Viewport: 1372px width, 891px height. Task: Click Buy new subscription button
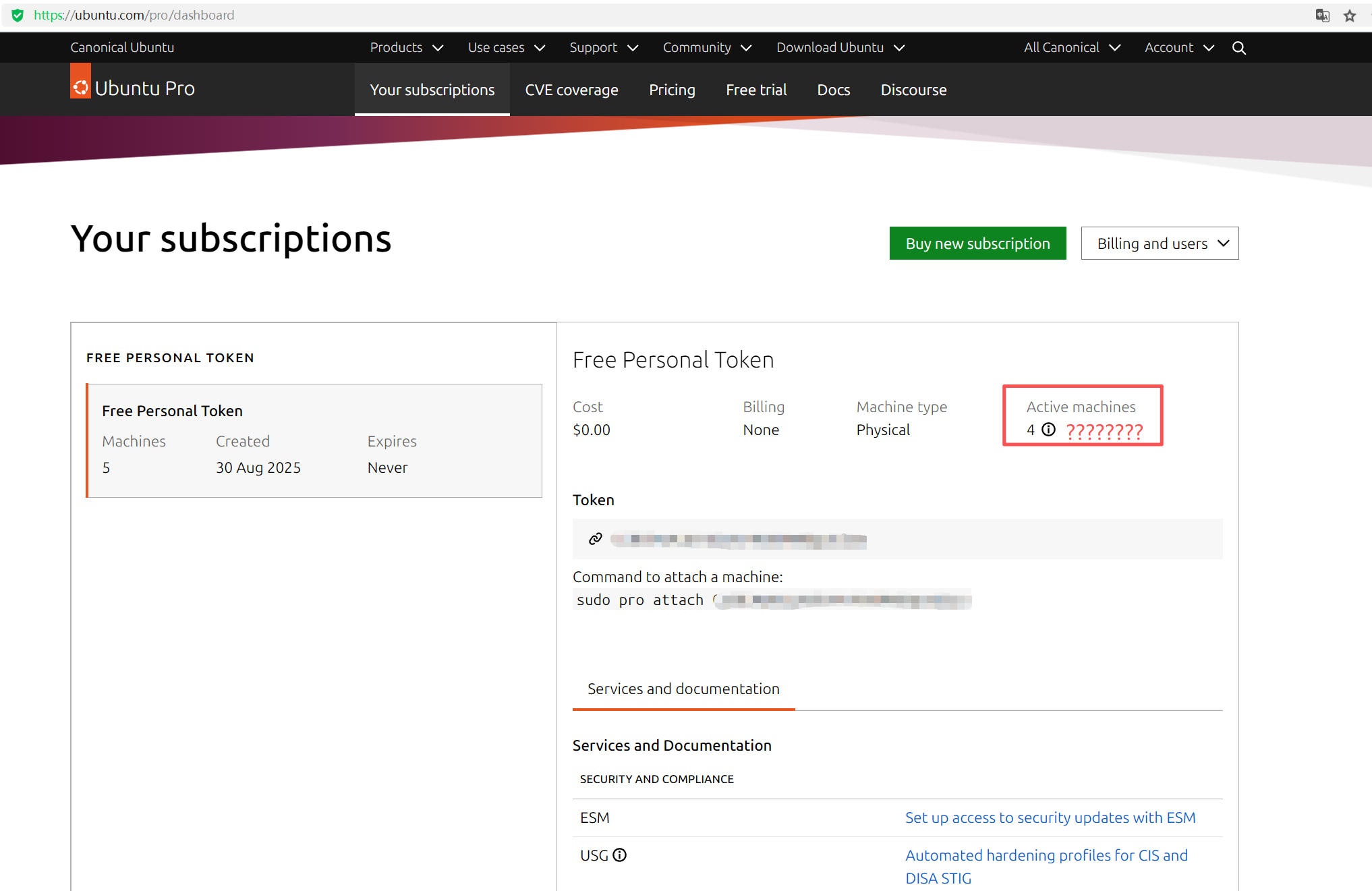977,243
